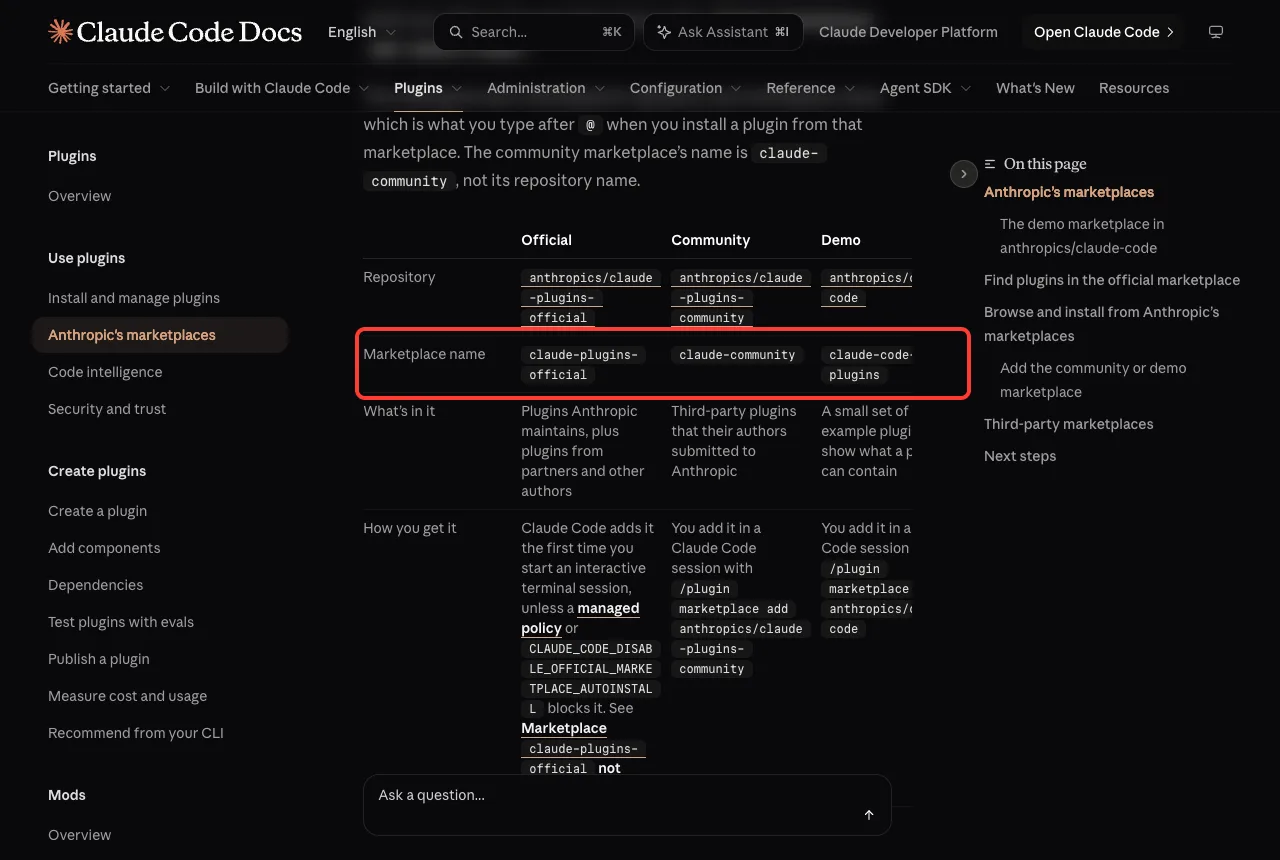Open the Configuration dropdown
Viewport: 1280px width, 860px height.
pyautogui.click(x=686, y=88)
